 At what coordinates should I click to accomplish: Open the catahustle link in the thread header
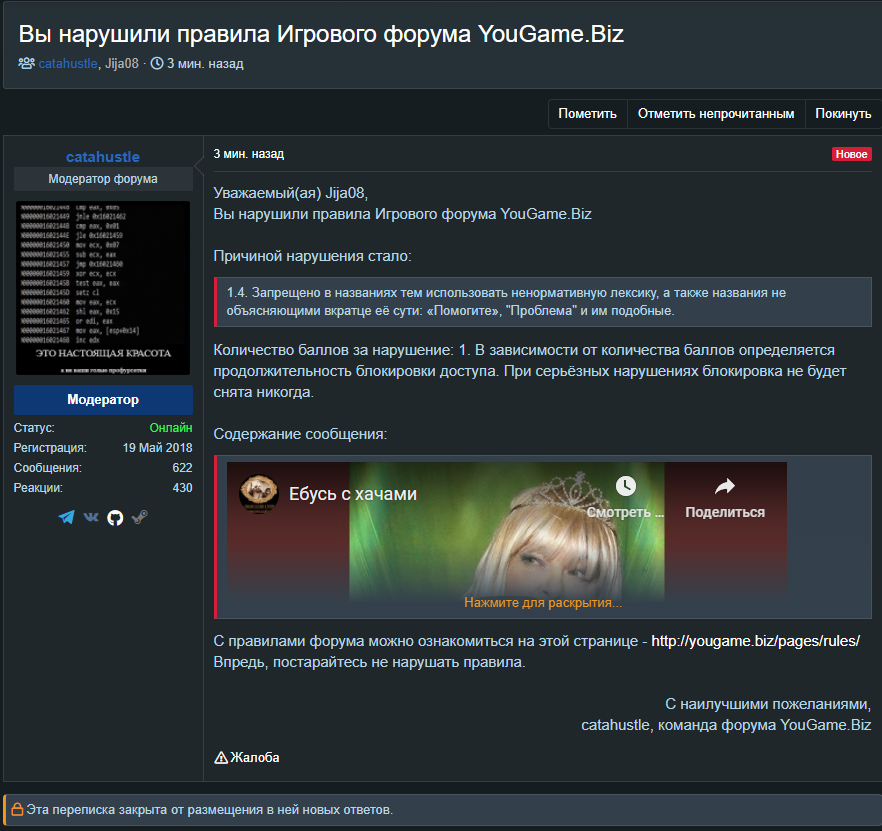[68, 64]
